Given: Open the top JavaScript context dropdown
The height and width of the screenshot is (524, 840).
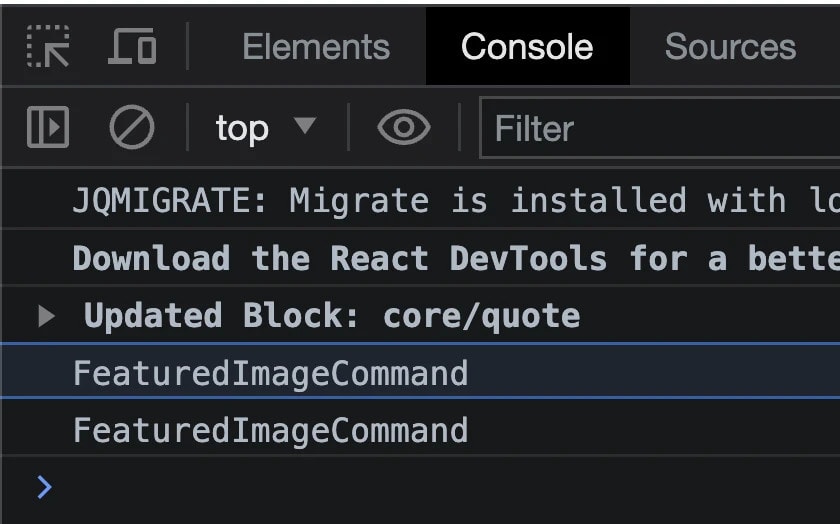Looking at the screenshot, I should point(266,128).
